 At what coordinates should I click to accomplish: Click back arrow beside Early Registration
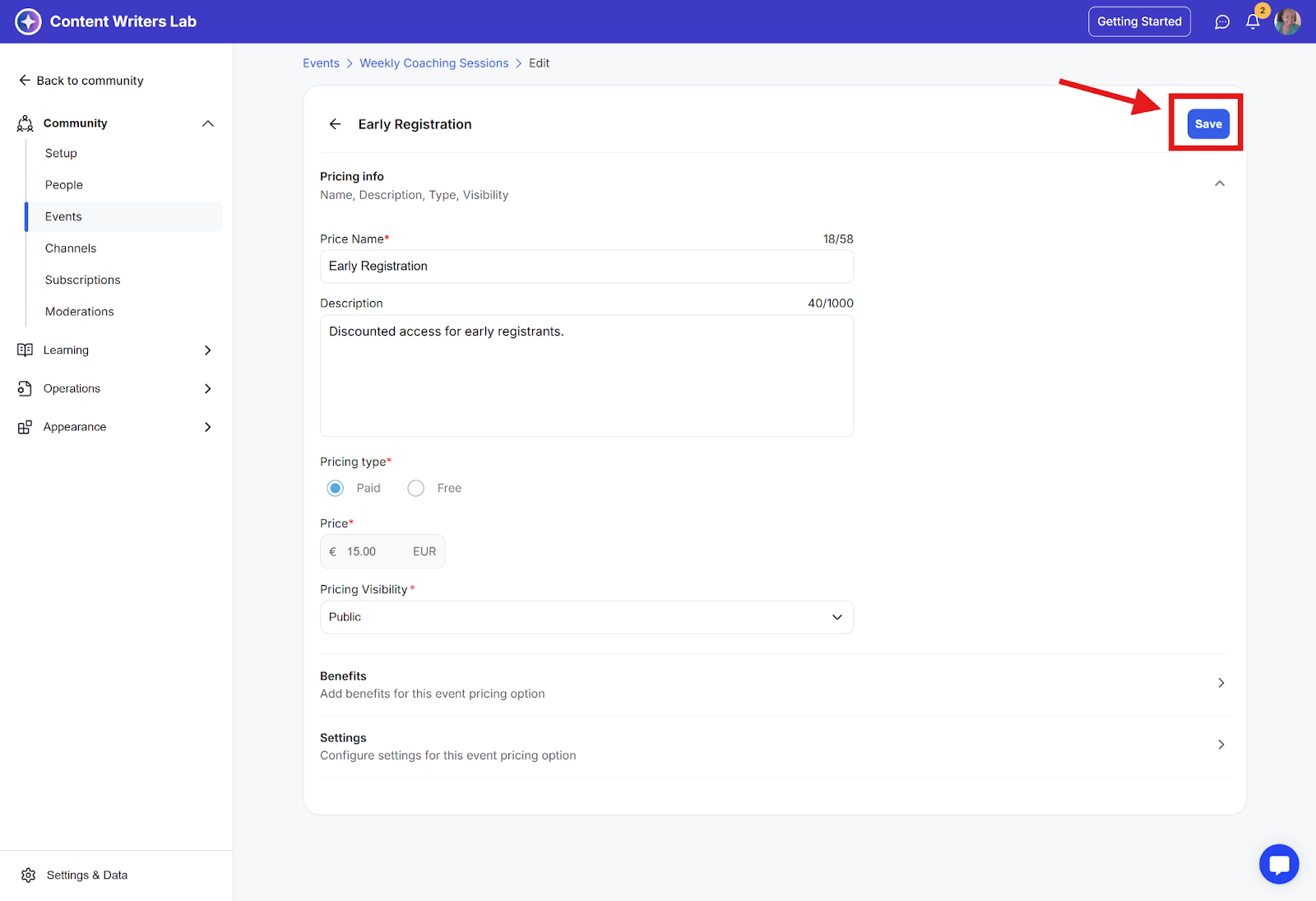click(x=335, y=124)
